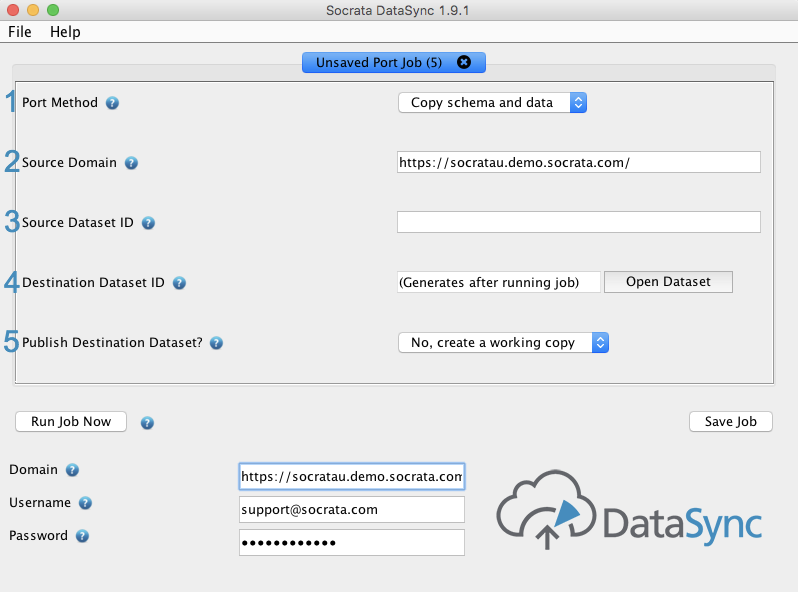Click the Destination Dataset ID label
The image size is (798, 592).
point(93,283)
